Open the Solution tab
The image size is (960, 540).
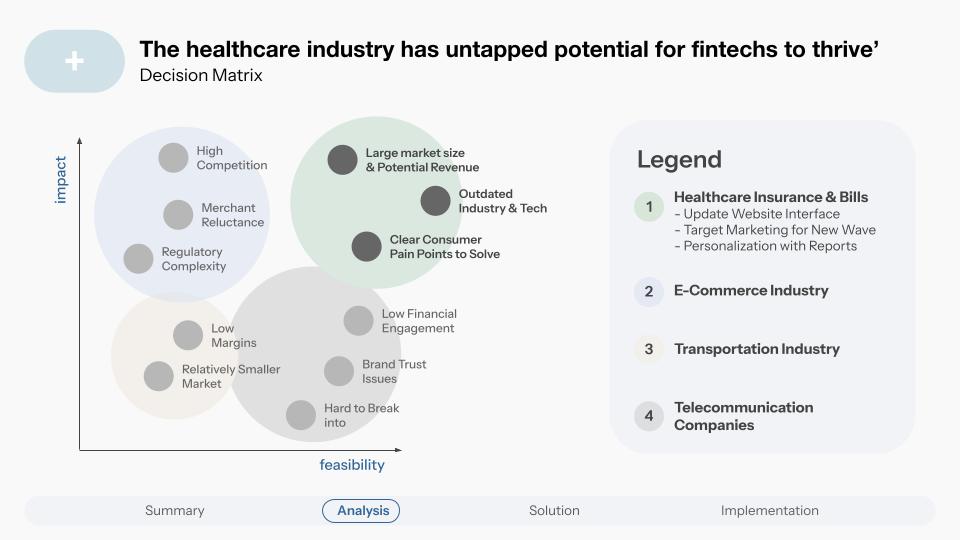click(x=554, y=511)
